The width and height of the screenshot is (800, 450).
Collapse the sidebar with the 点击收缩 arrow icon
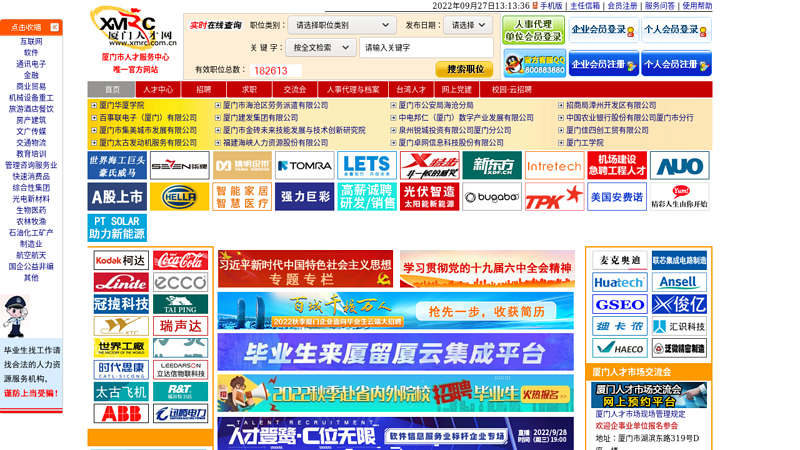[x=55, y=27]
